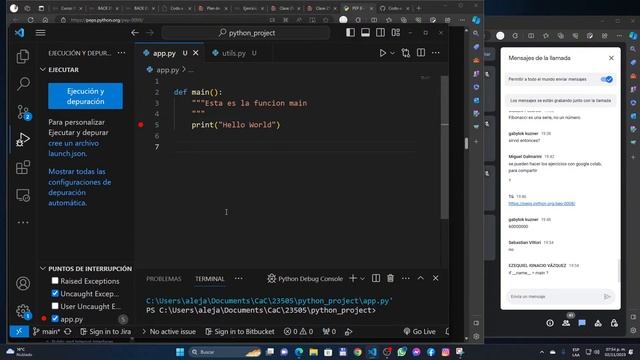Open Chrome from the taskbar

click(358, 352)
